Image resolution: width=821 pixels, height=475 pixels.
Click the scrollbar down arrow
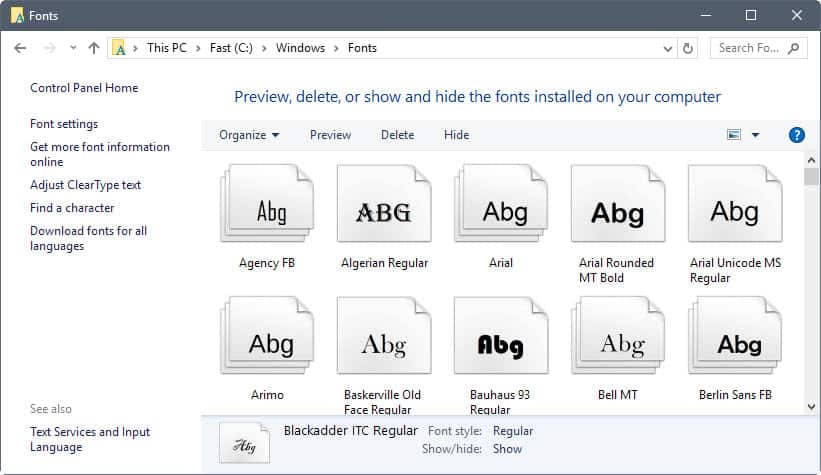[x=811, y=406]
